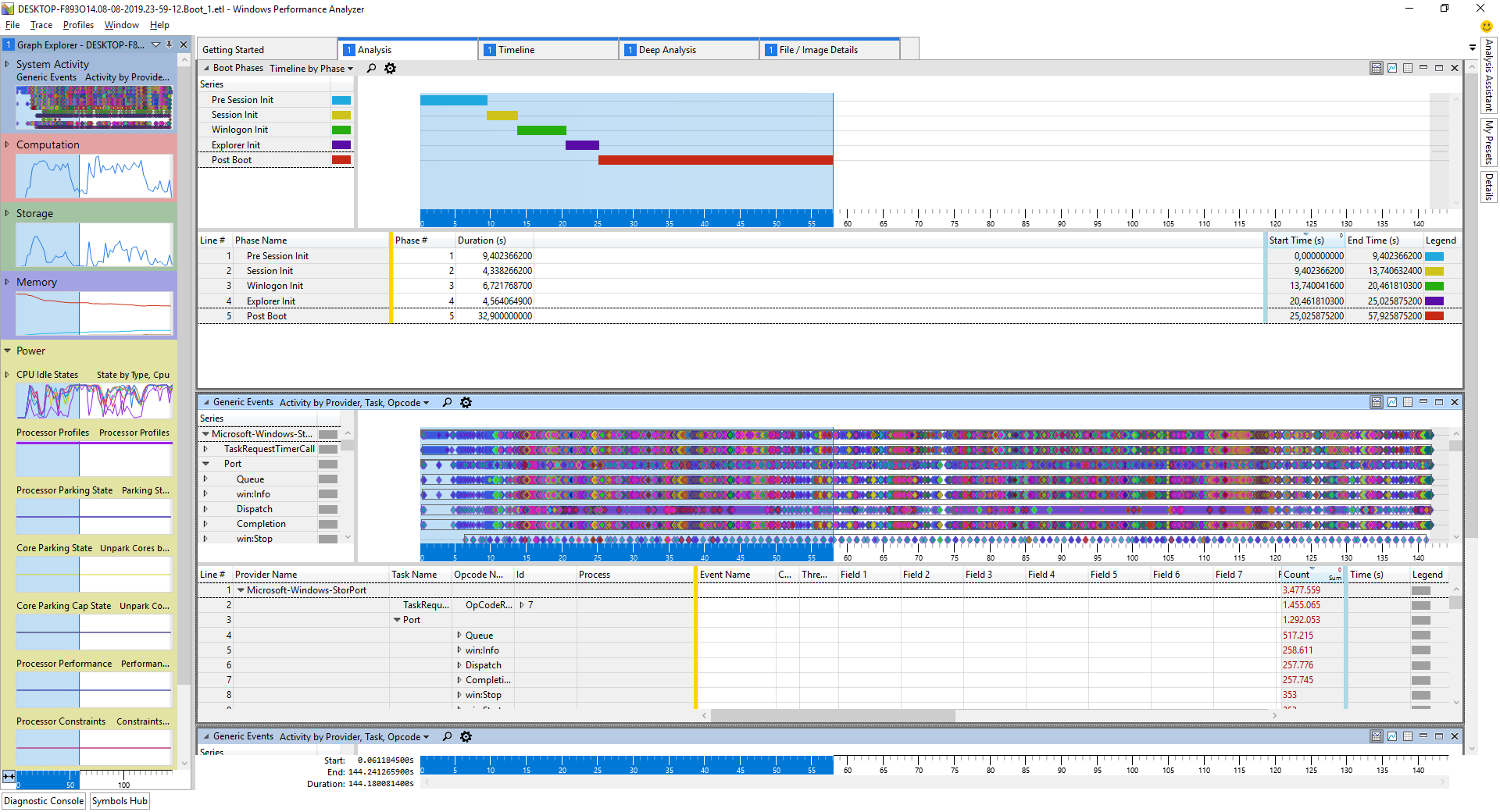
Task: Pin the Graph Explorer panel
Action: click(x=170, y=45)
